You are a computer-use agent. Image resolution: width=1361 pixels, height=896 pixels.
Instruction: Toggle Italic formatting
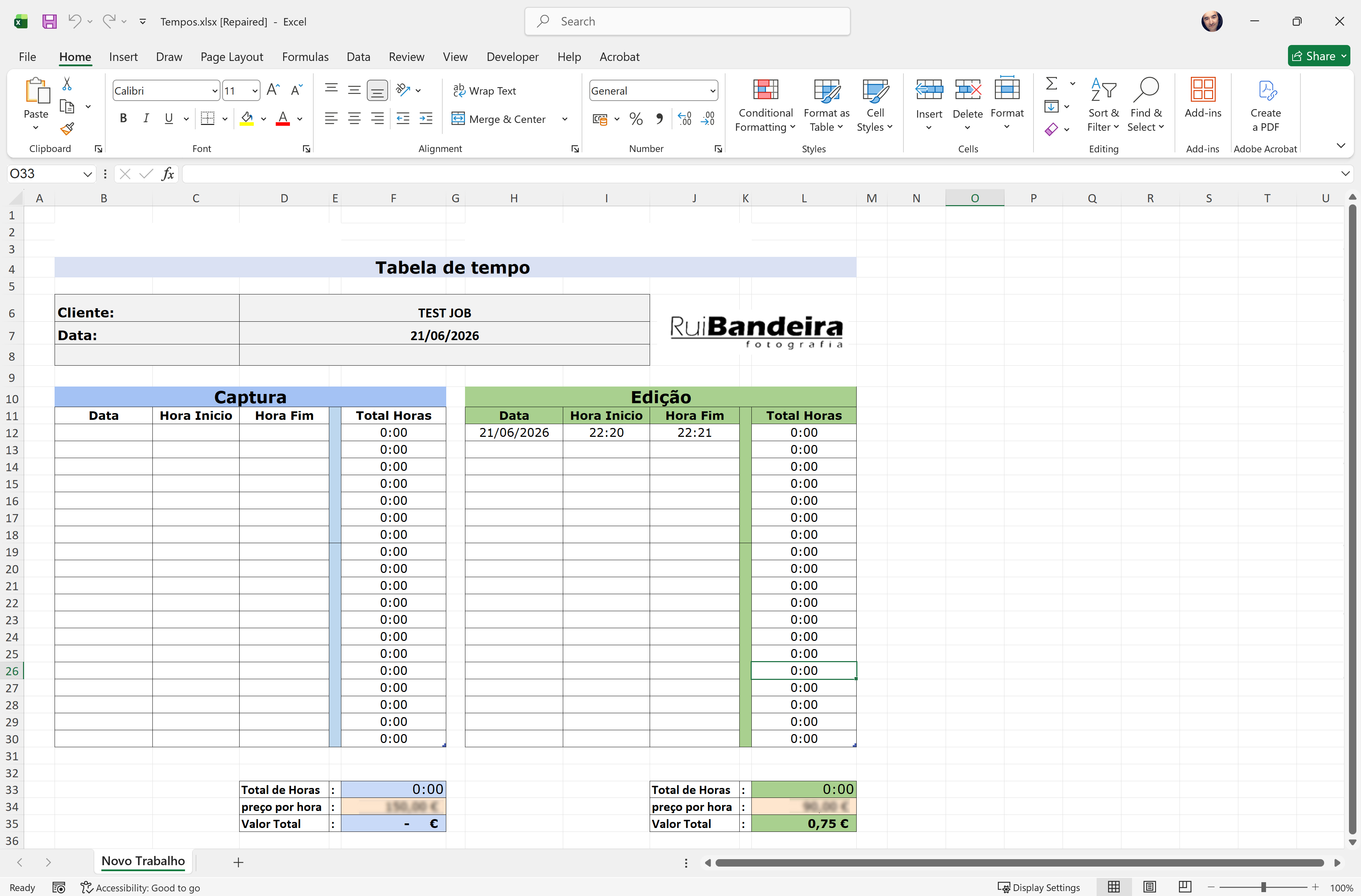pos(146,118)
